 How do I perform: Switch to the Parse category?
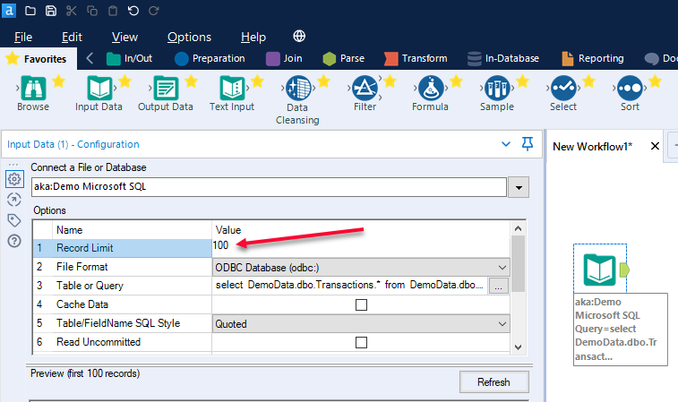point(344,58)
